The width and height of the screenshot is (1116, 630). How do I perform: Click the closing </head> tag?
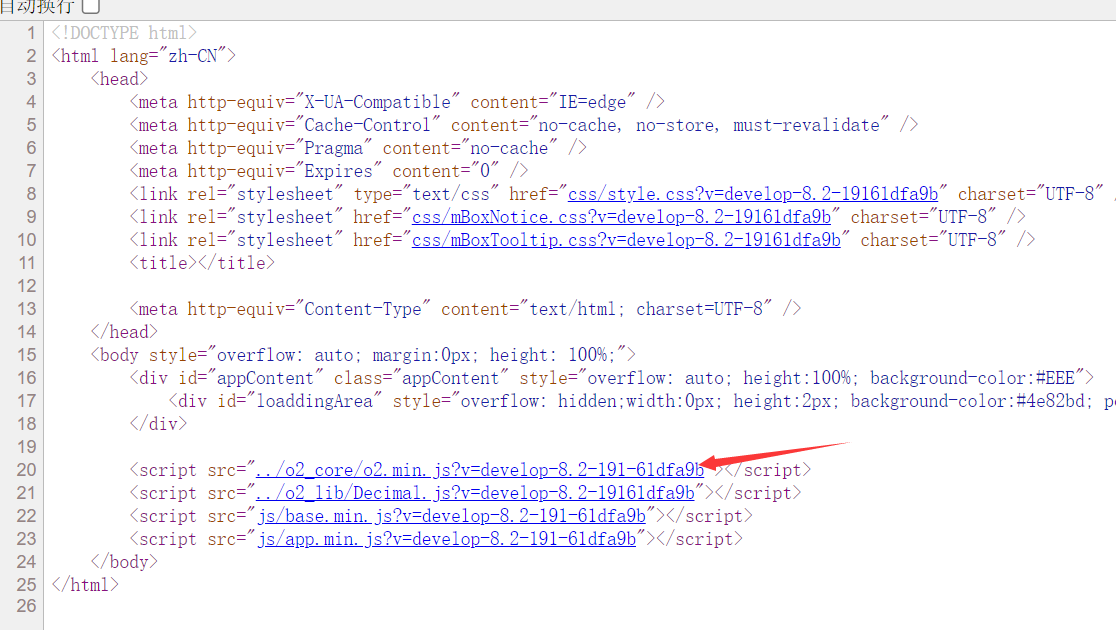(125, 332)
